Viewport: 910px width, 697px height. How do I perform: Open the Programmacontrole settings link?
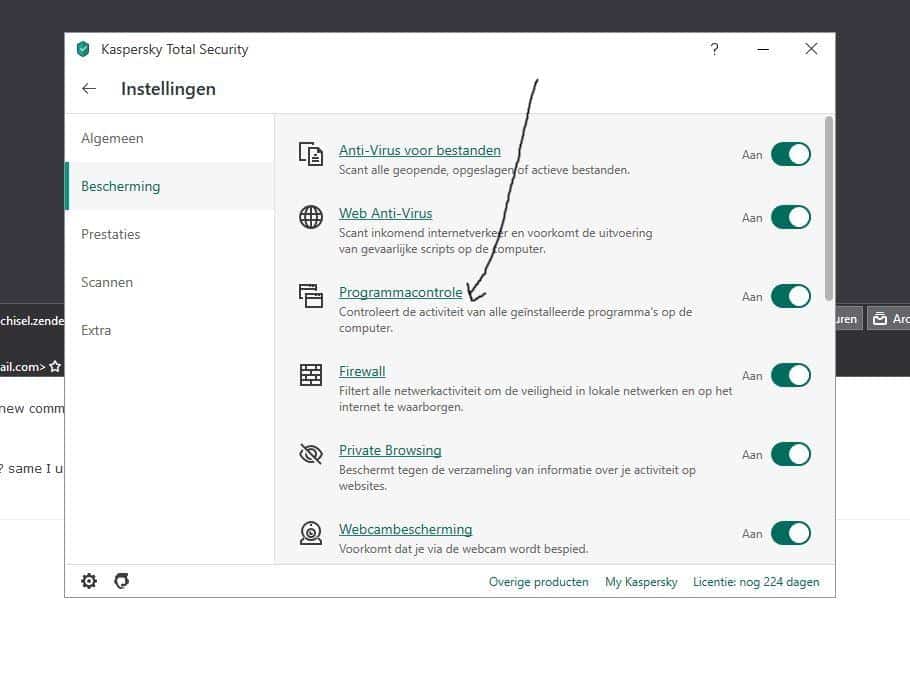(x=400, y=292)
